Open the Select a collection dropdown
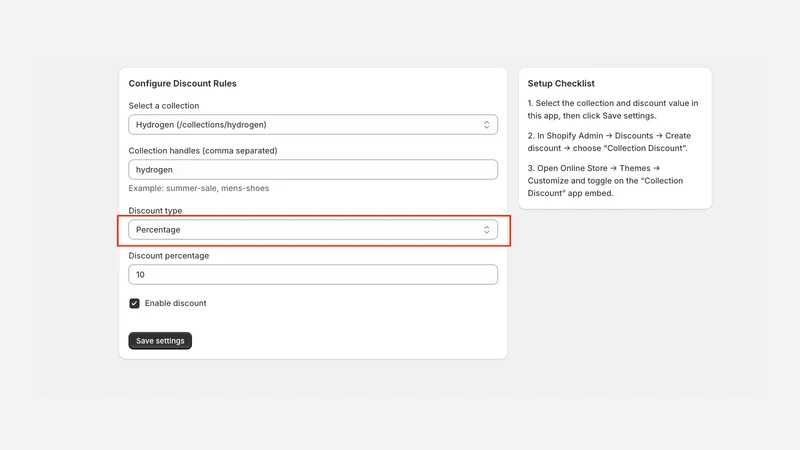 tap(313, 124)
